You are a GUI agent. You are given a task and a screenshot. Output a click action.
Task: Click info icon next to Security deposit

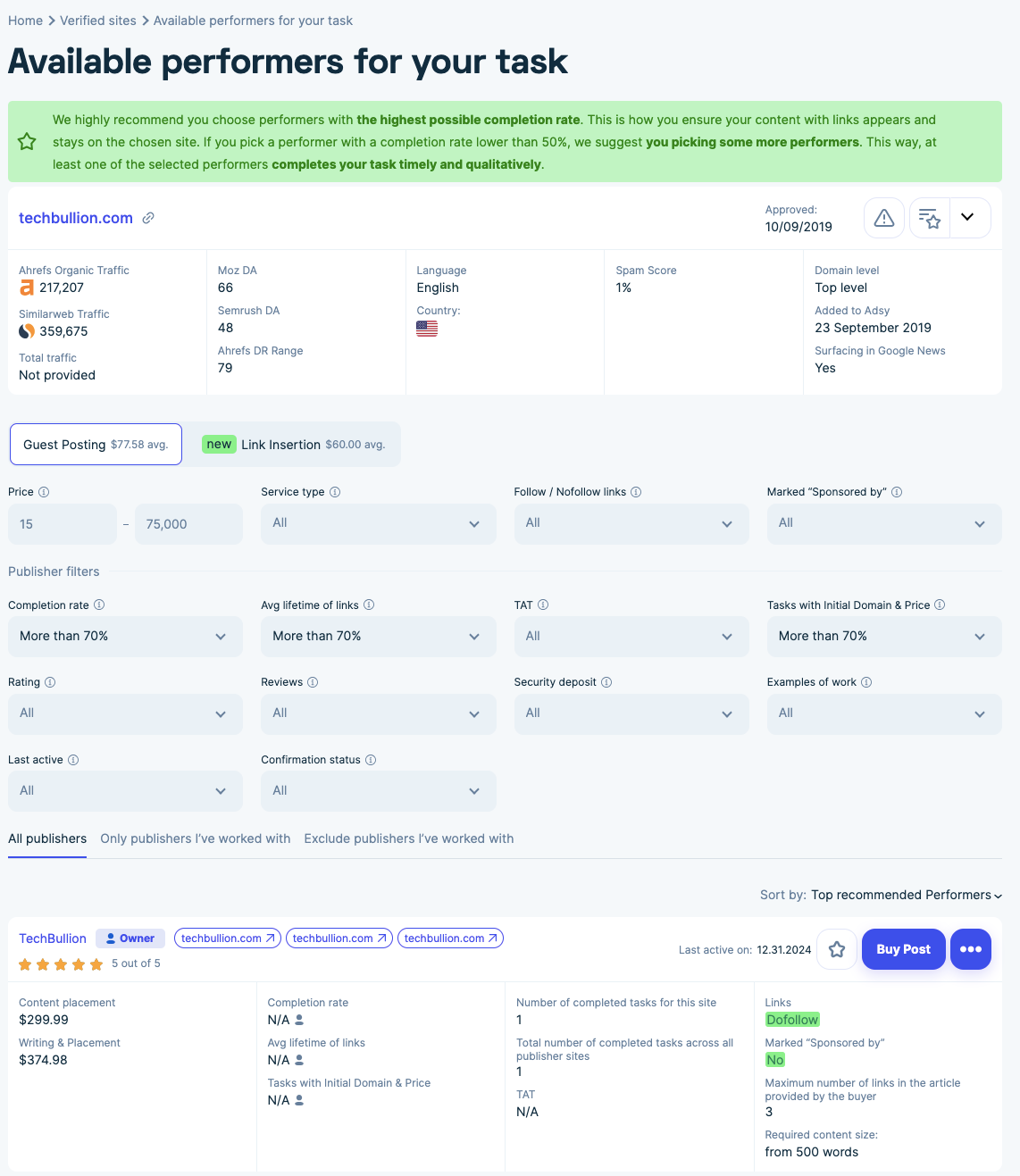606,682
